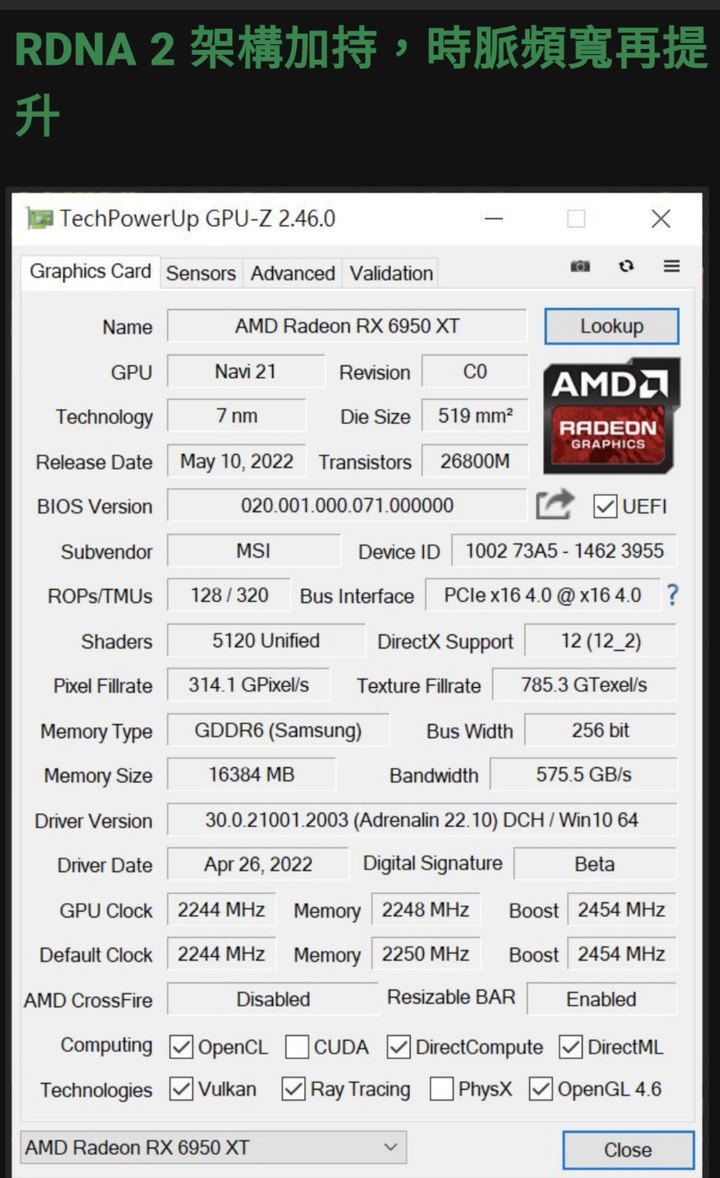Select the Graphics Card tab
The height and width of the screenshot is (1178, 720).
coord(90,271)
